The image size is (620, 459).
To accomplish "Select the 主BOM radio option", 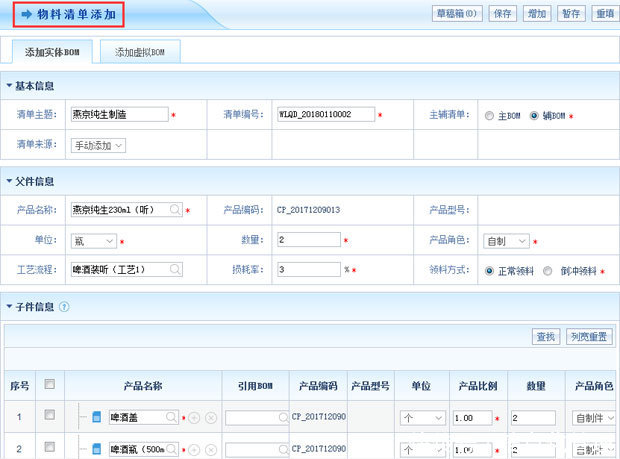I will click(x=489, y=115).
